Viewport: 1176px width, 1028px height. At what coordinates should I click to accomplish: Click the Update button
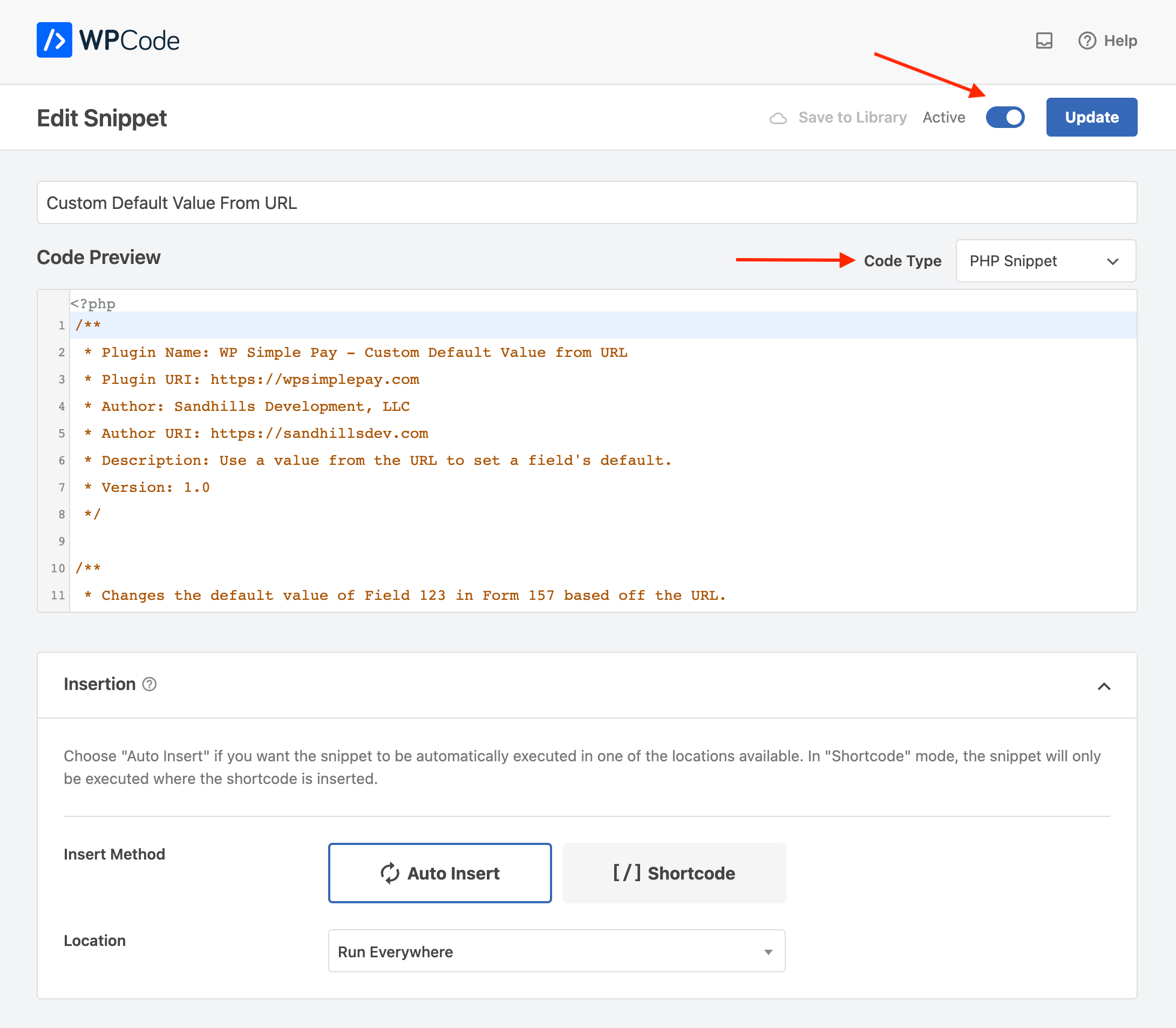tap(1091, 117)
